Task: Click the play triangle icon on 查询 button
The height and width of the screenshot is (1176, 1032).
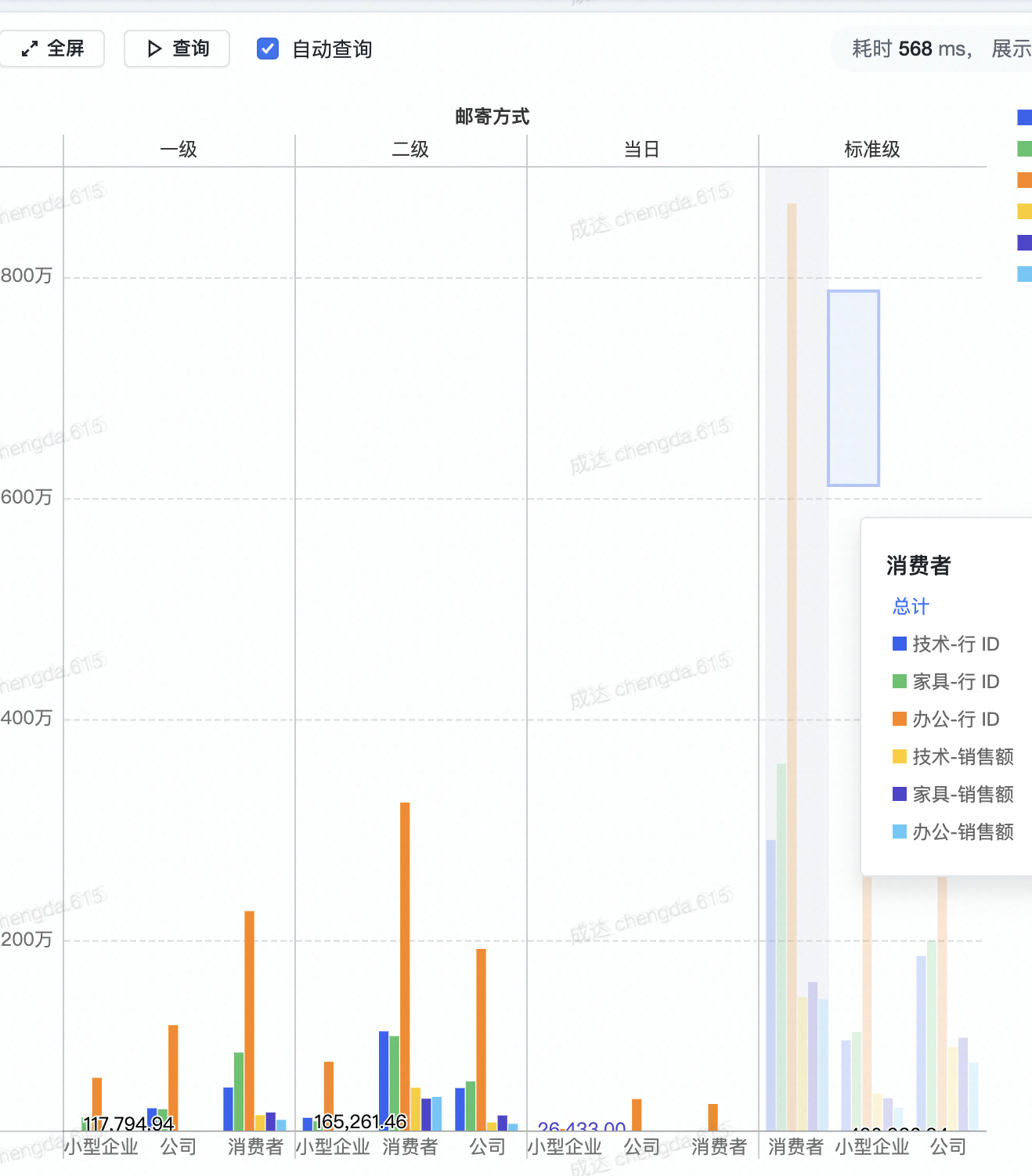Action: 154,48
